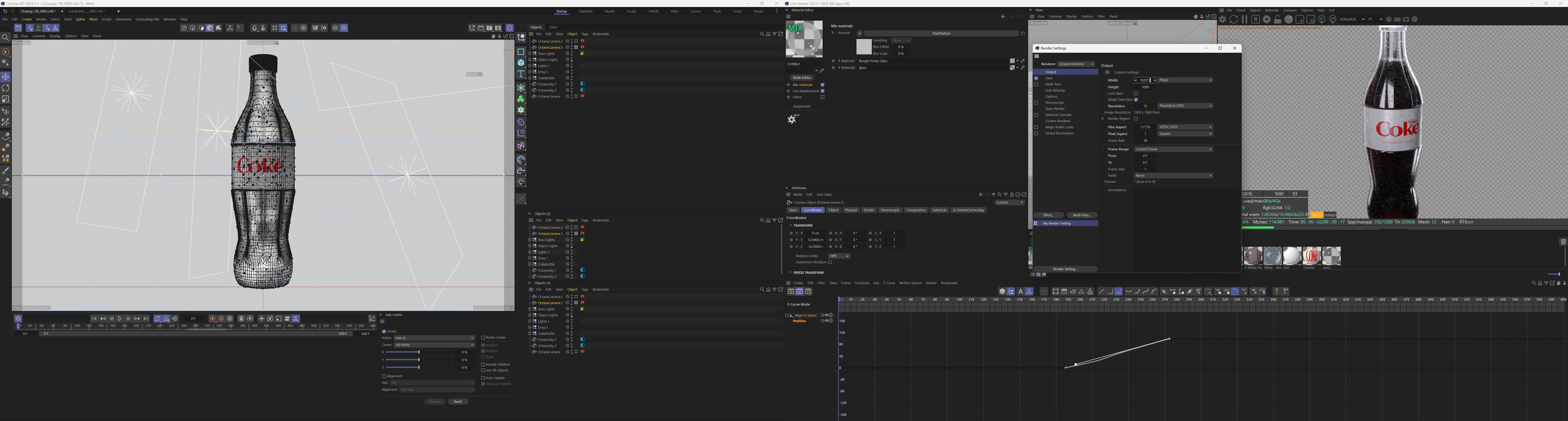Click the Height input field showing 1080

(1145, 87)
